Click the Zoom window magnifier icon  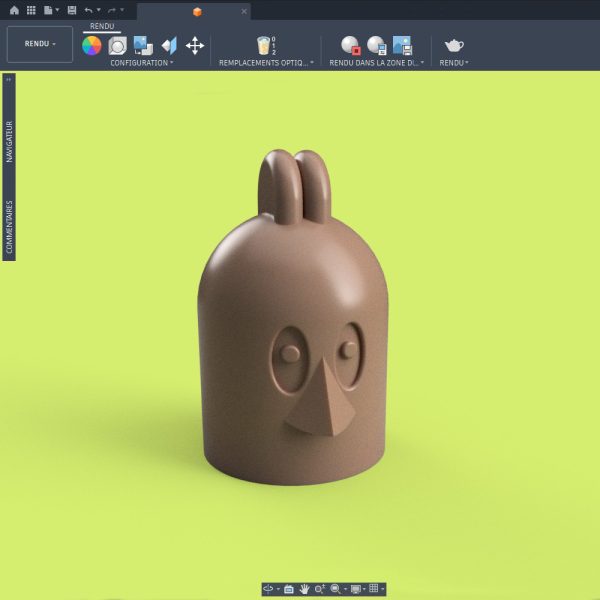(x=335, y=589)
